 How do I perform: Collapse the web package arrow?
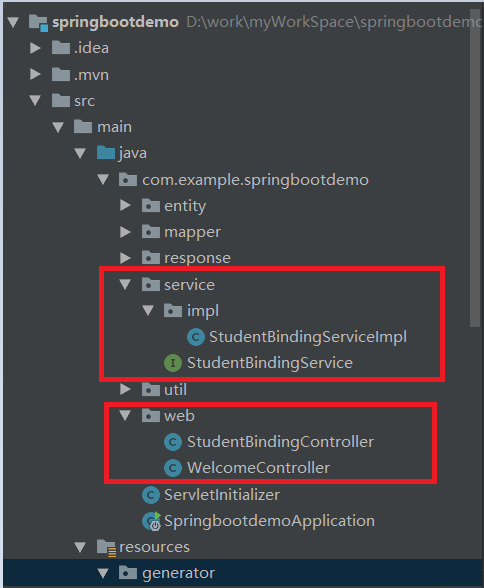point(125,415)
